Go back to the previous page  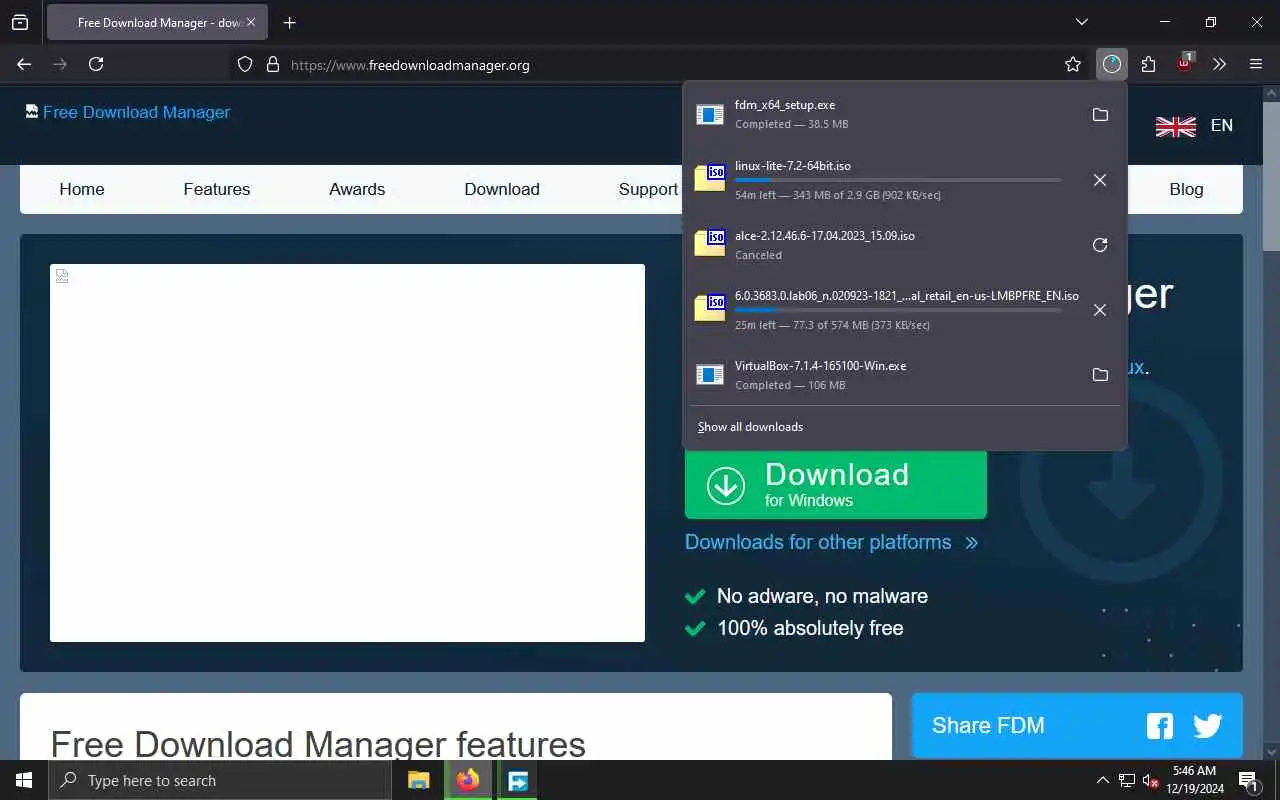(24, 64)
